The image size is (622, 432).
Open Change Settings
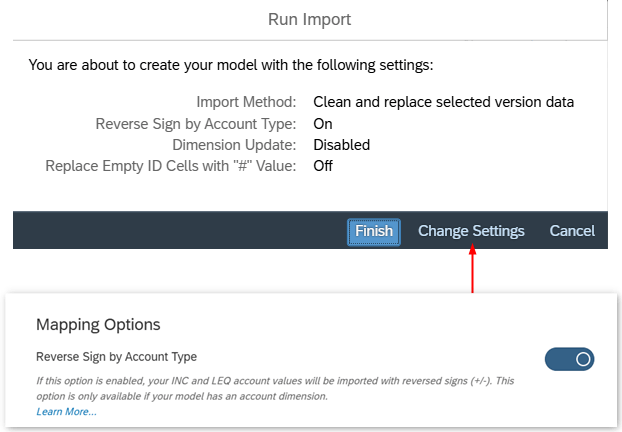(x=471, y=231)
